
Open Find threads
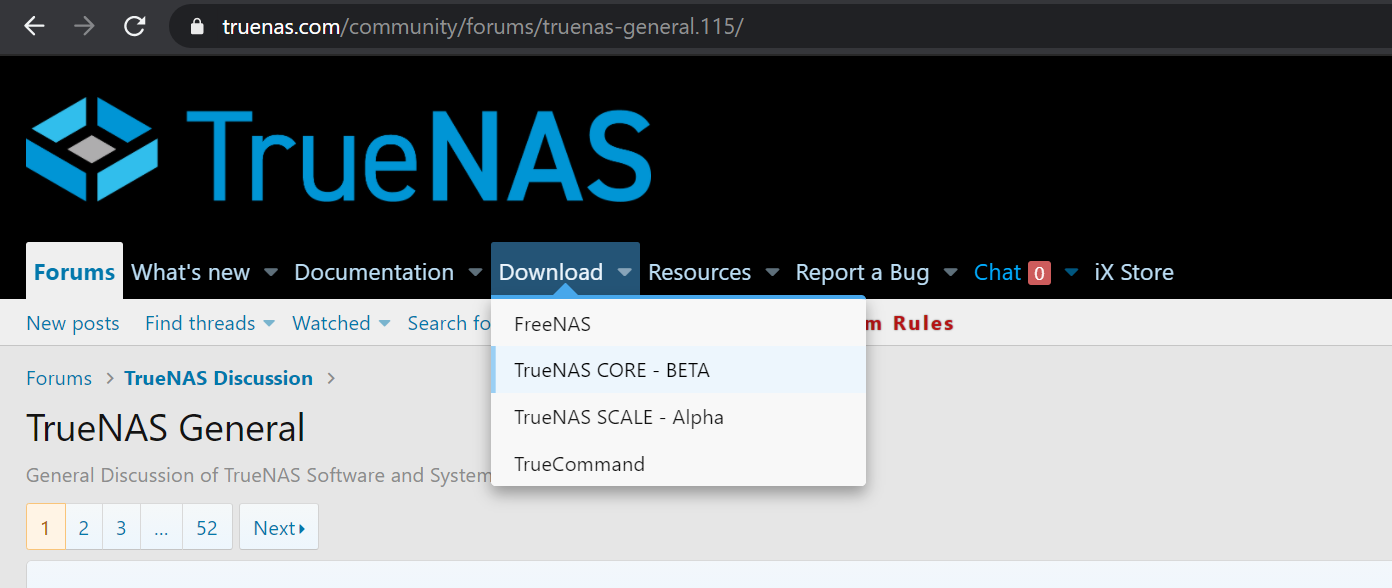pyautogui.click(x=200, y=323)
